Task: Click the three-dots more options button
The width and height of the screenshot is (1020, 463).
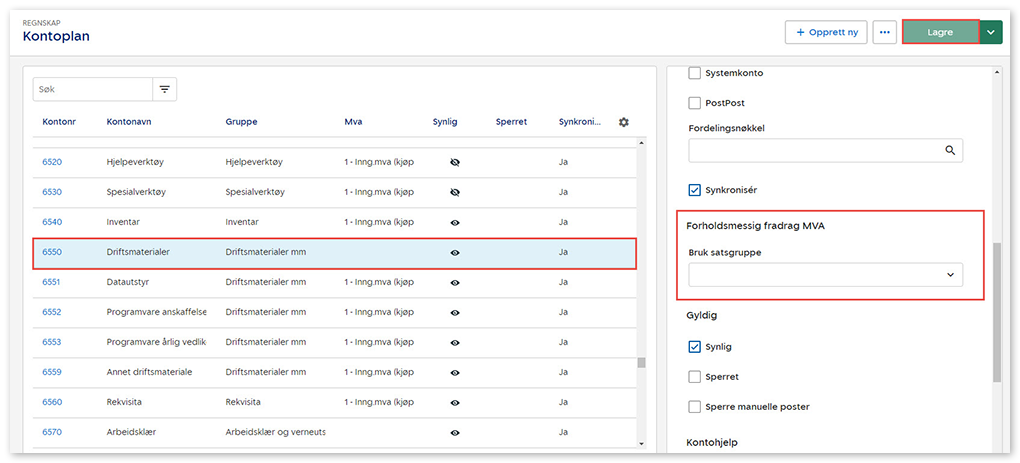Action: coord(884,32)
